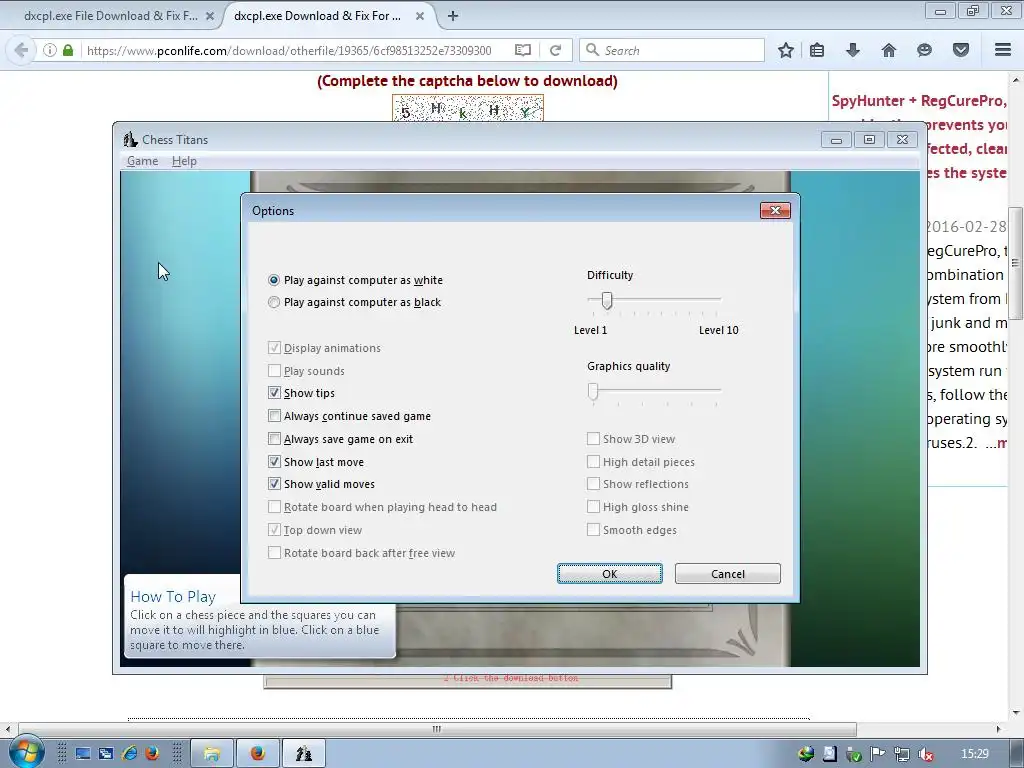Toggle Show reflections checkbox

[x=593, y=484]
